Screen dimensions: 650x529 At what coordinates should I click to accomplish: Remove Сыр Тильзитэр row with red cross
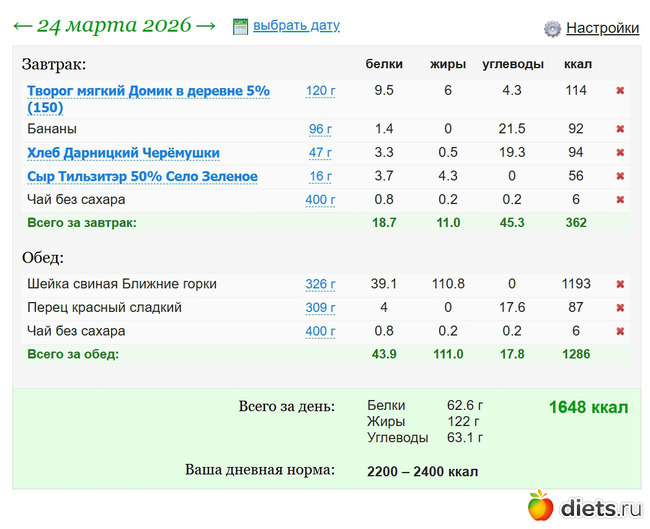click(x=620, y=177)
